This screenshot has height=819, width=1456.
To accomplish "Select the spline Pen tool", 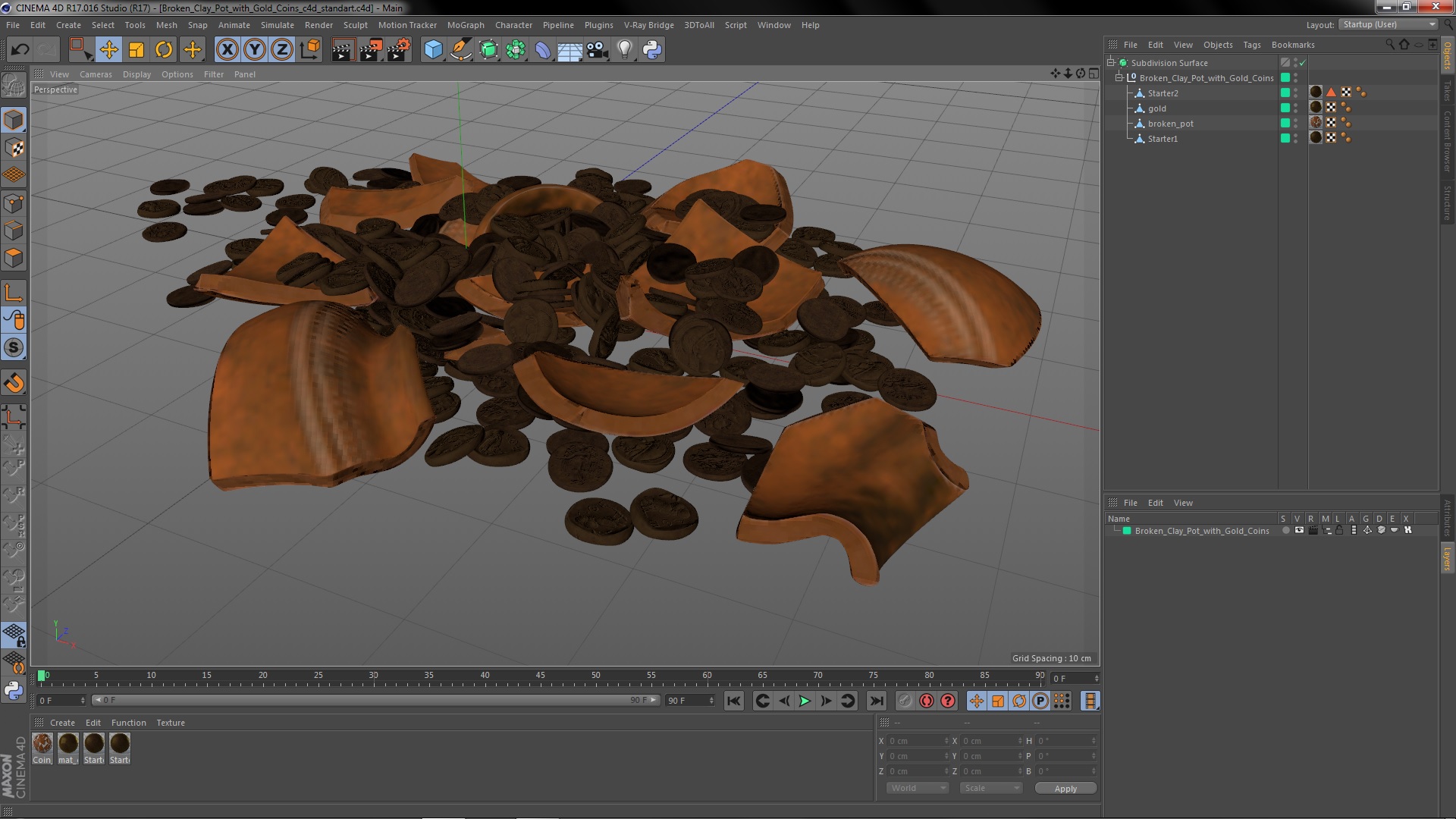I will click(x=460, y=50).
